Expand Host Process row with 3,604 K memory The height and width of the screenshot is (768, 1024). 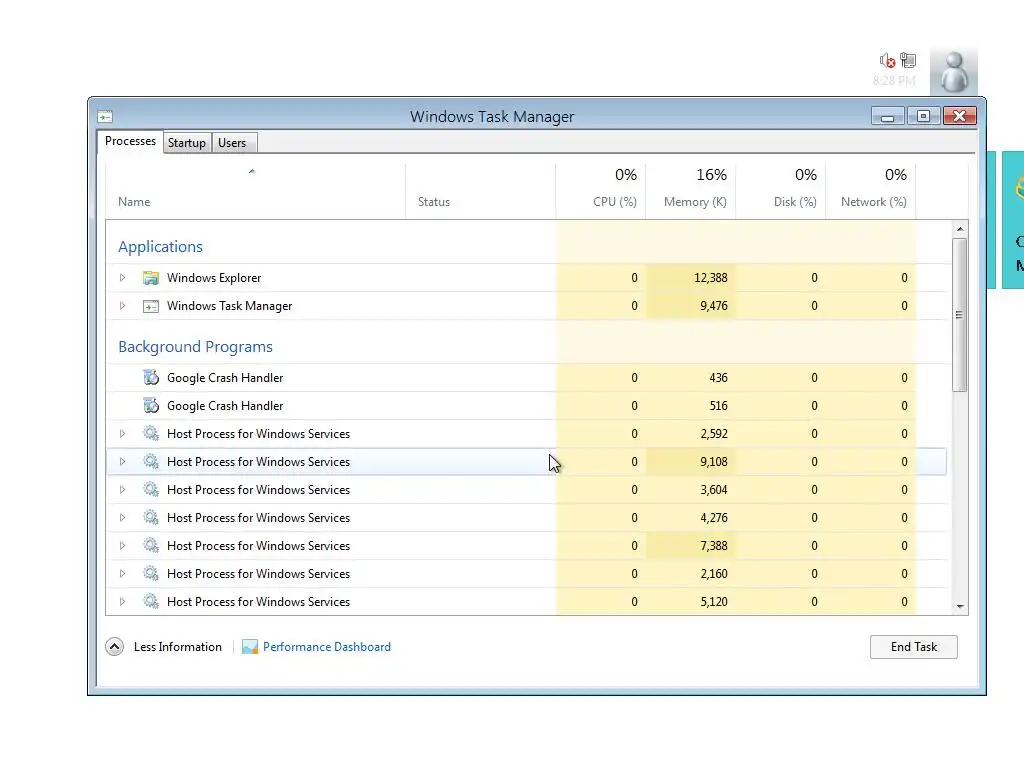pyautogui.click(x=122, y=490)
